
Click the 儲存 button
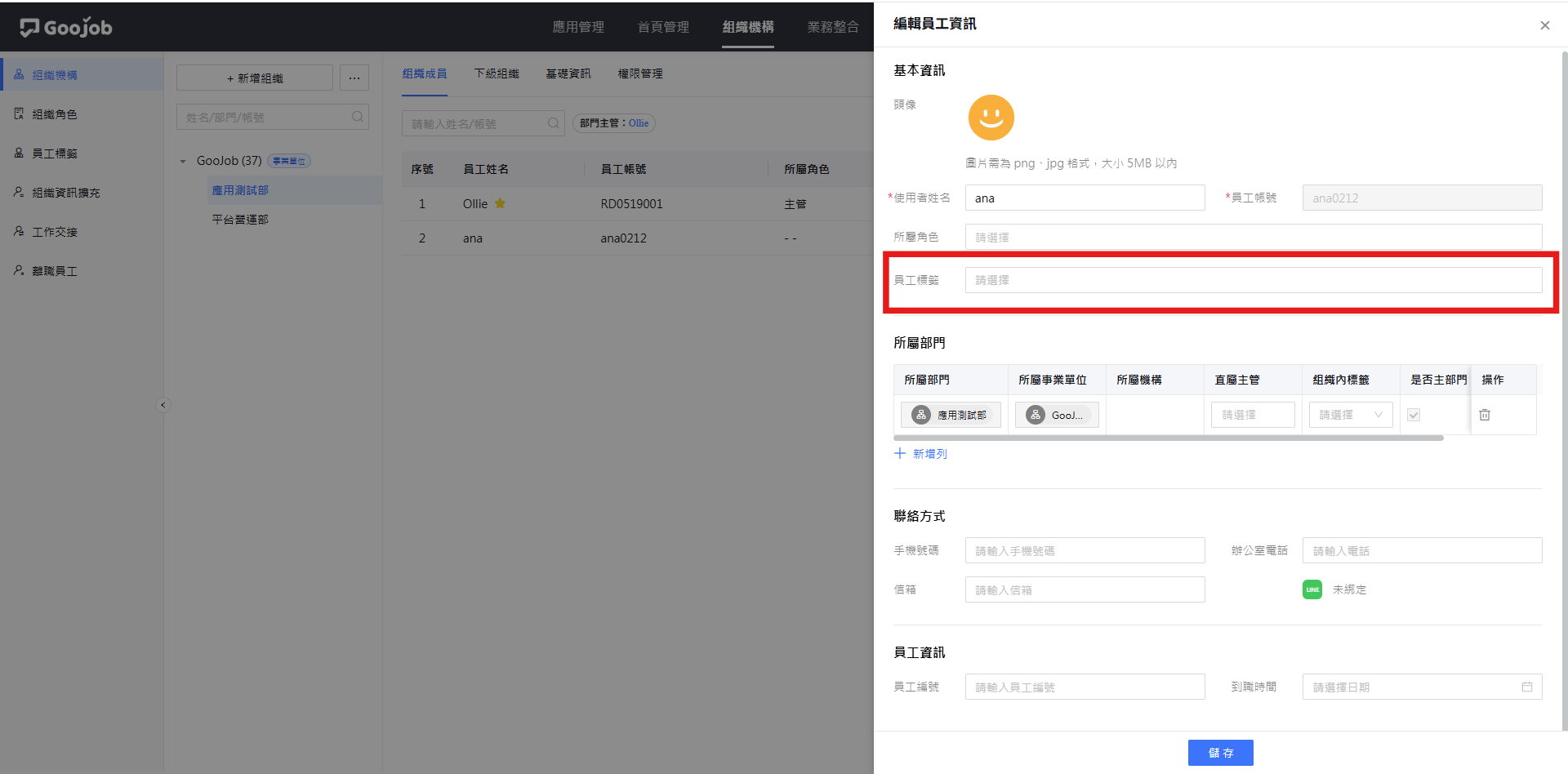click(x=1220, y=753)
